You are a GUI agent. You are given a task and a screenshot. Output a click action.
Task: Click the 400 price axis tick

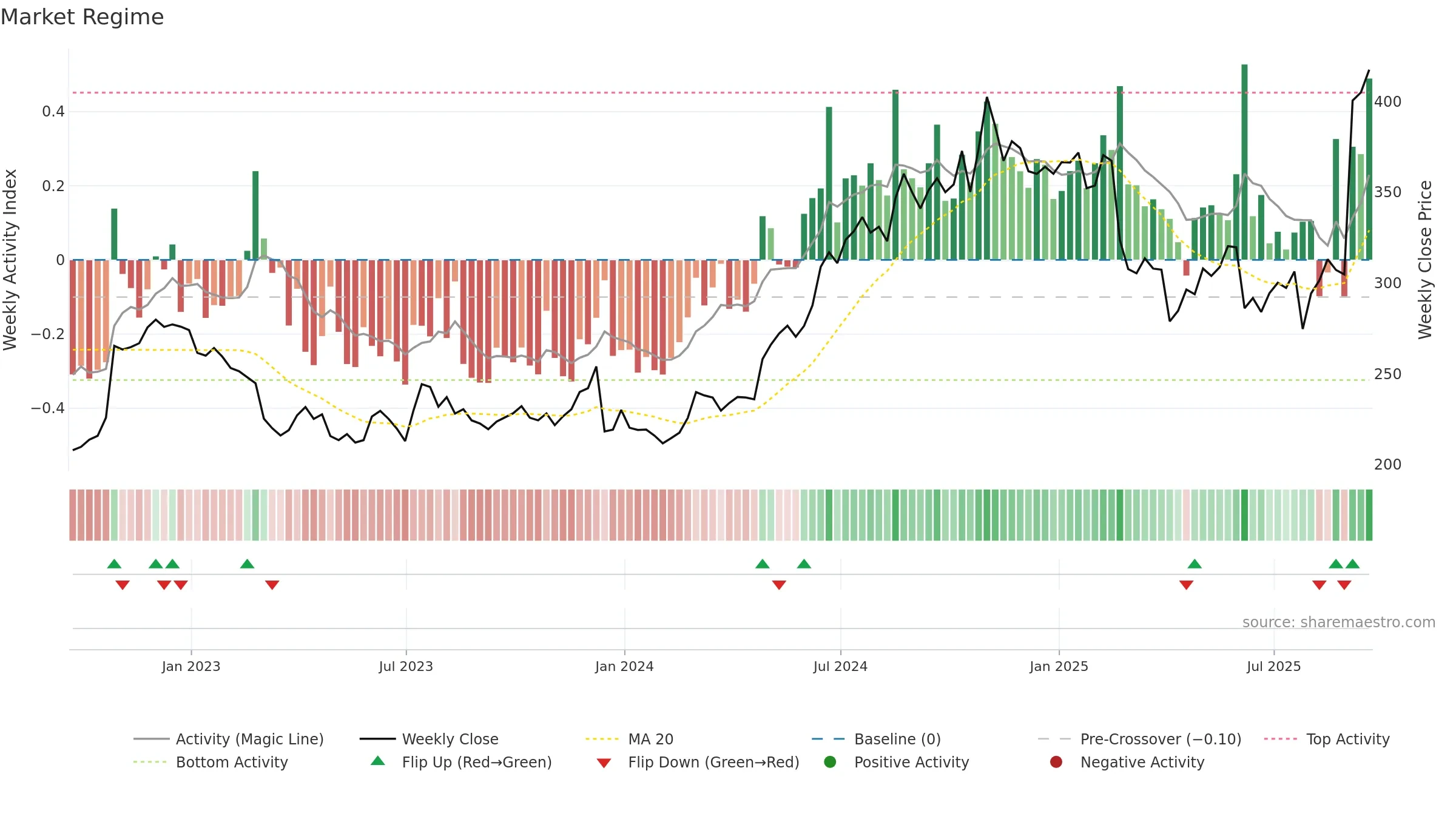click(1387, 102)
